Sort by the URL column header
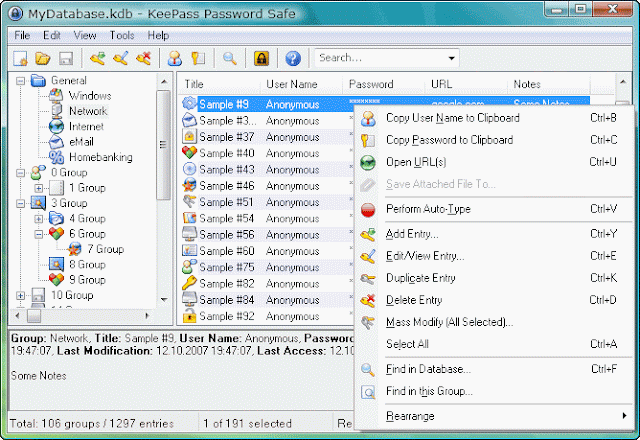 [x=466, y=84]
